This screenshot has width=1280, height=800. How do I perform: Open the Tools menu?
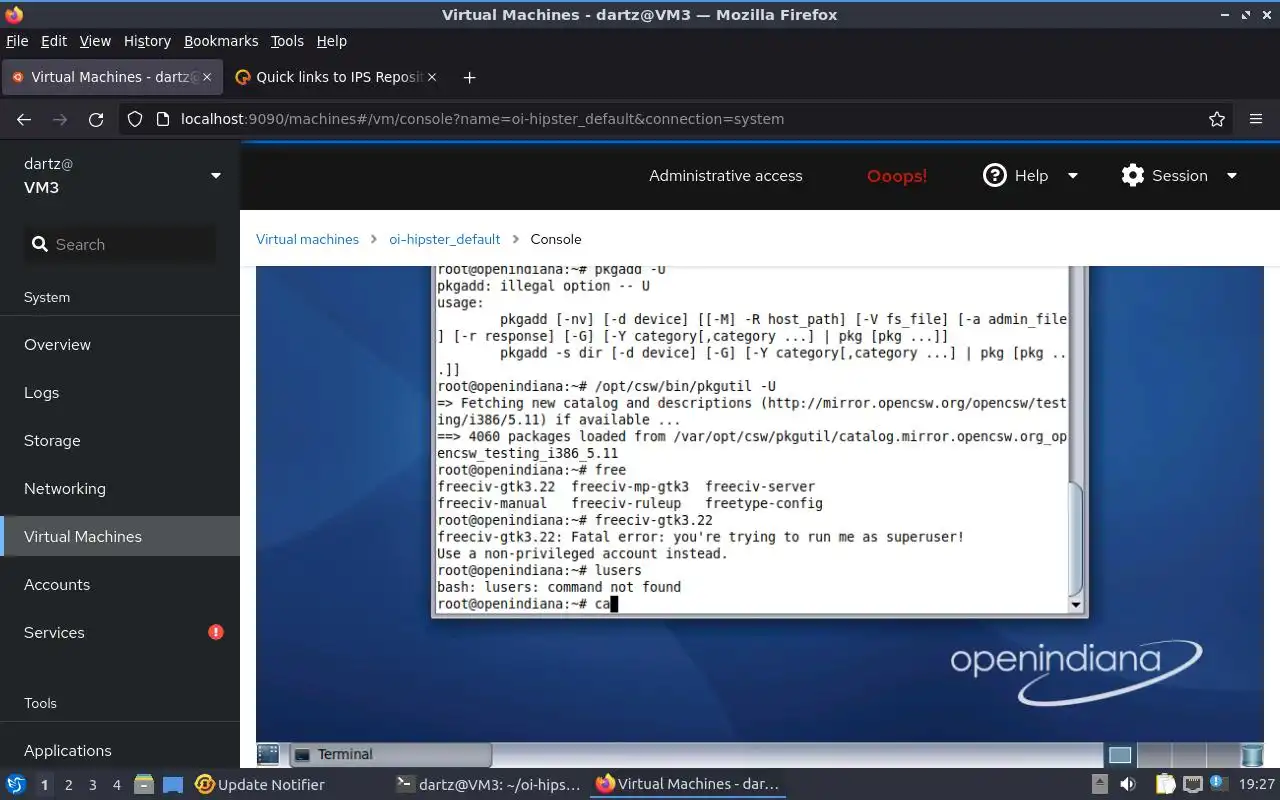pos(287,41)
